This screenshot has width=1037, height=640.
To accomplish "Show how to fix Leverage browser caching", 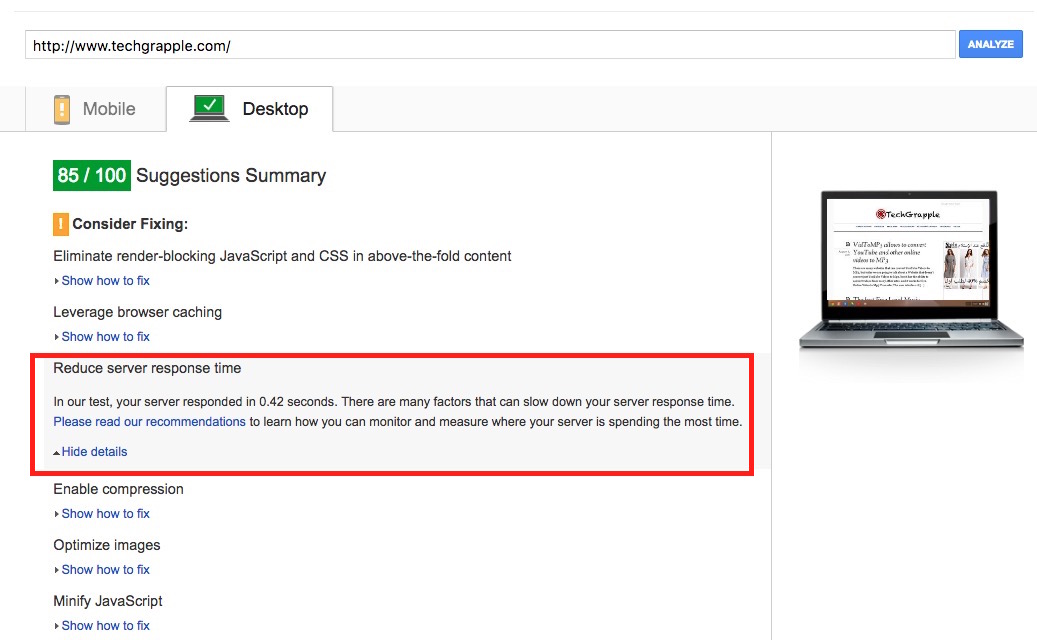I will pyautogui.click(x=105, y=337).
